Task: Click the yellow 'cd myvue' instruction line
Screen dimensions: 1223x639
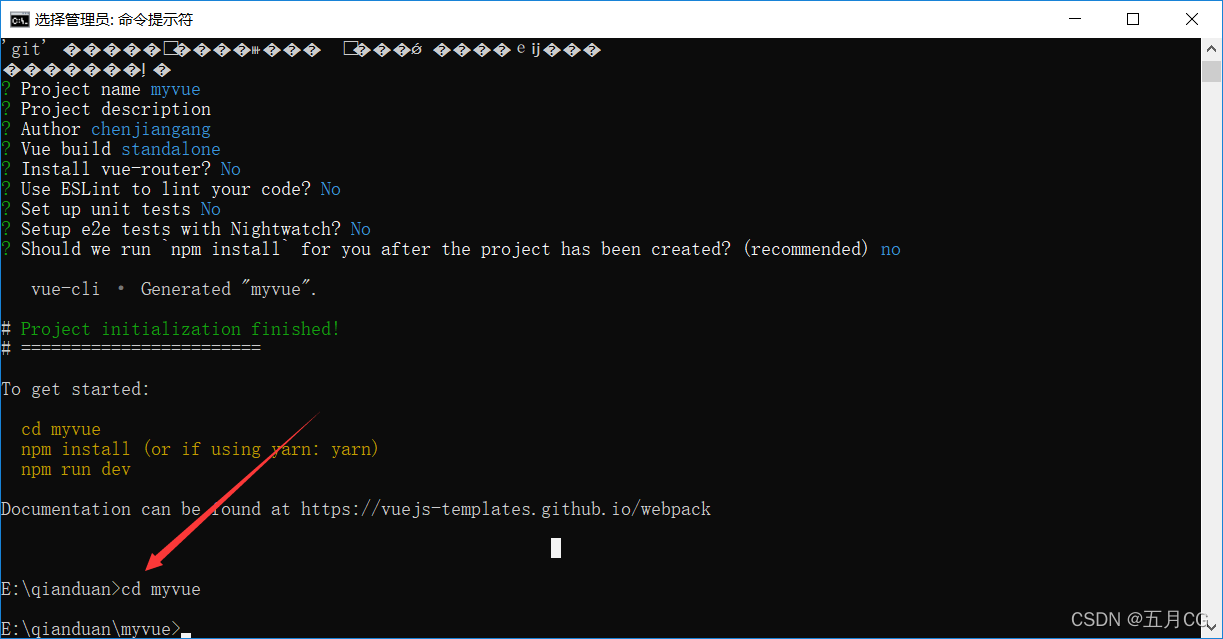Action: (x=61, y=429)
